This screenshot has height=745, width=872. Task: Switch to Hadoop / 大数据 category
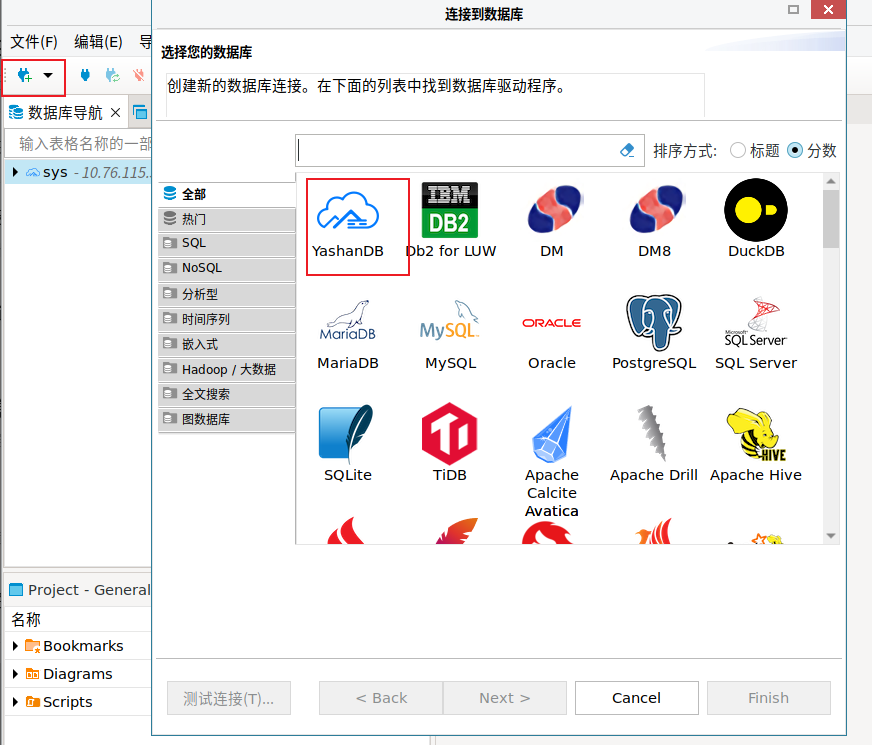pyautogui.click(x=227, y=369)
